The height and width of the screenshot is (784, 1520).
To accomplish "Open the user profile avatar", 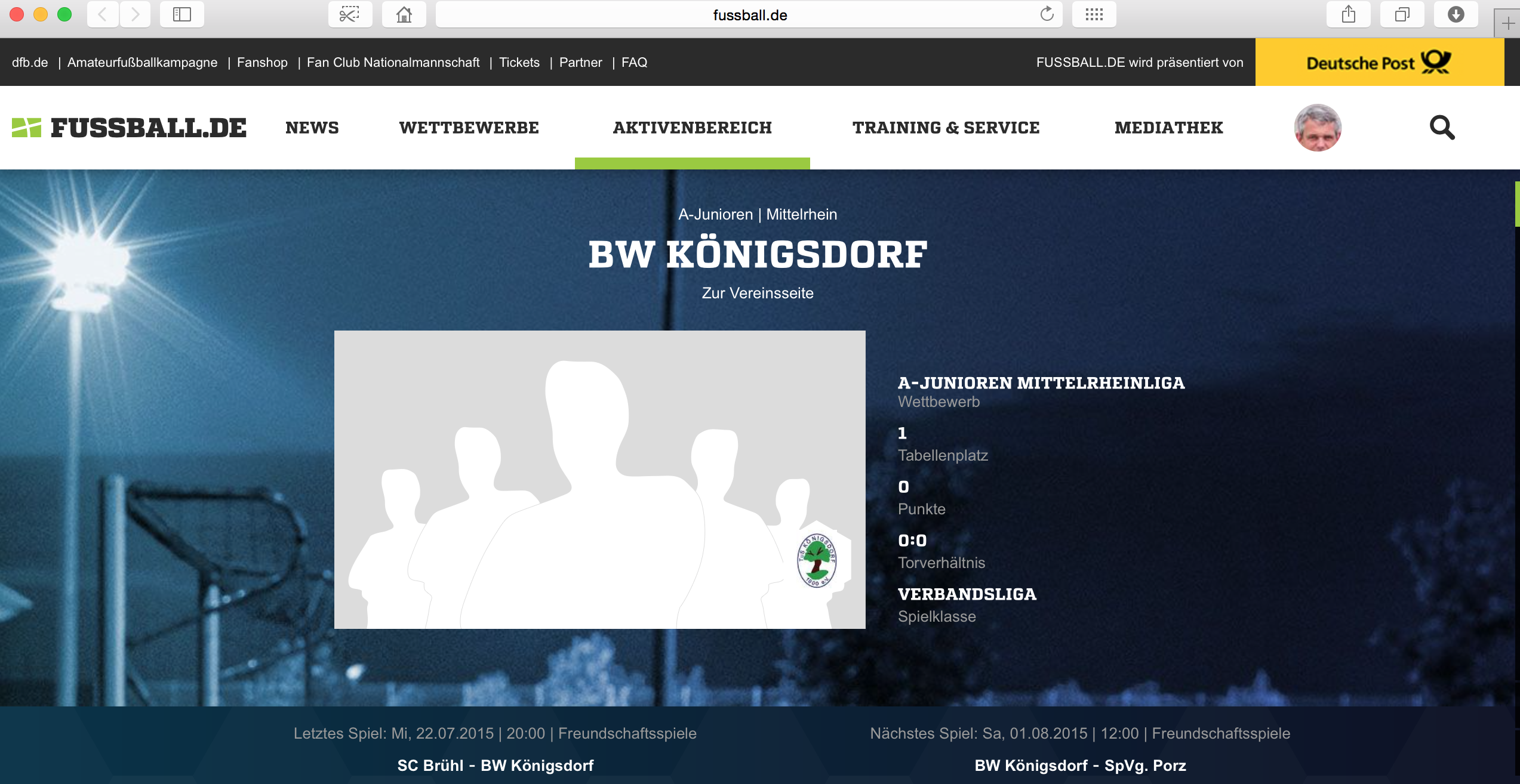I will coord(1318,128).
